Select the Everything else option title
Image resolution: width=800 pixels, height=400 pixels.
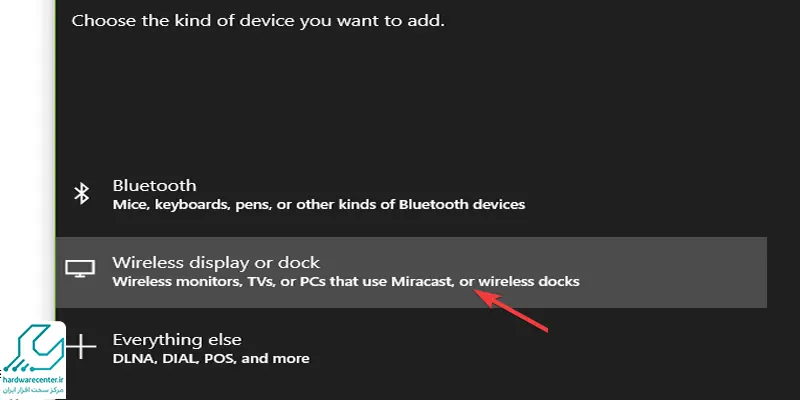click(177, 340)
